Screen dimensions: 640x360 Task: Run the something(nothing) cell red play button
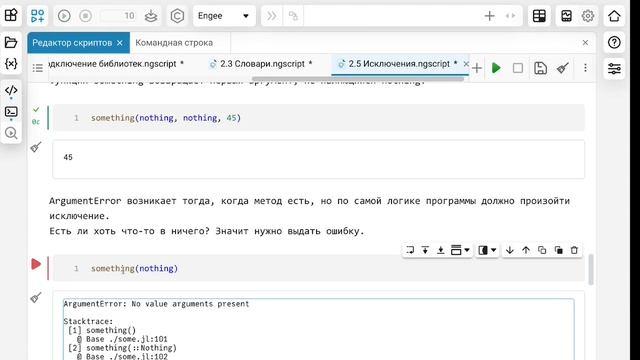coord(36,264)
